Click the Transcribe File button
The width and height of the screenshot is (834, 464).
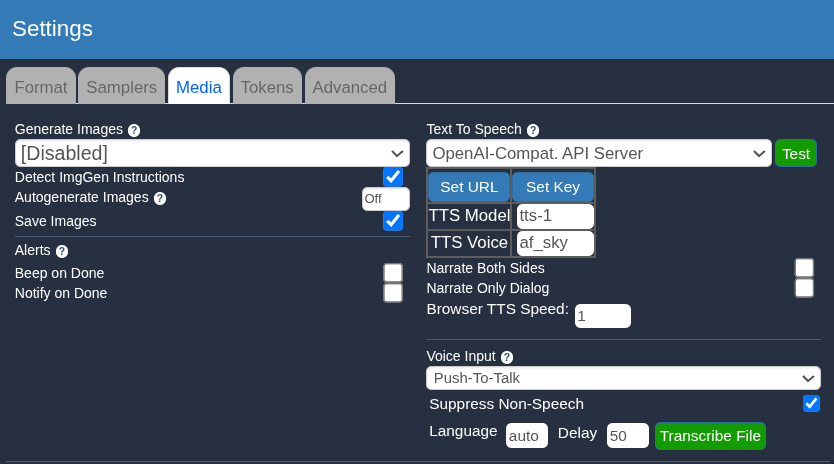[x=710, y=436]
